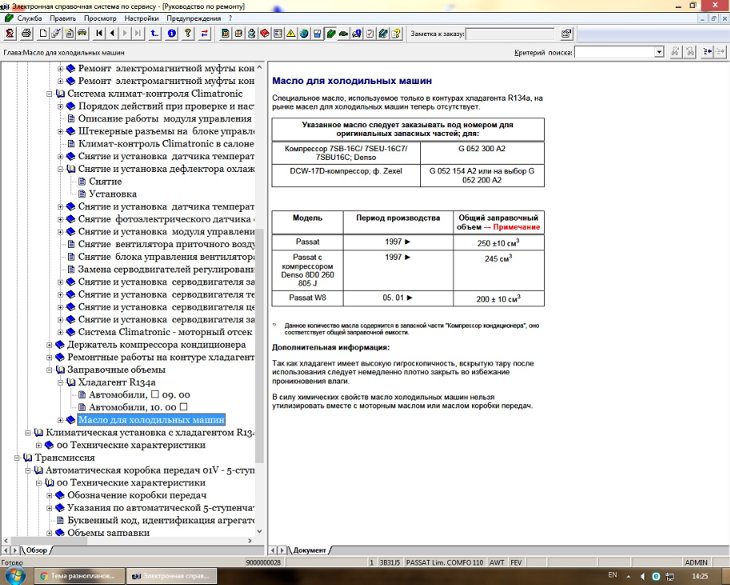Image resolution: width=730 pixels, height=585 pixels.
Task: Click the exit application toolbar icon
Action: pyautogui.click(x=10, y=34)
